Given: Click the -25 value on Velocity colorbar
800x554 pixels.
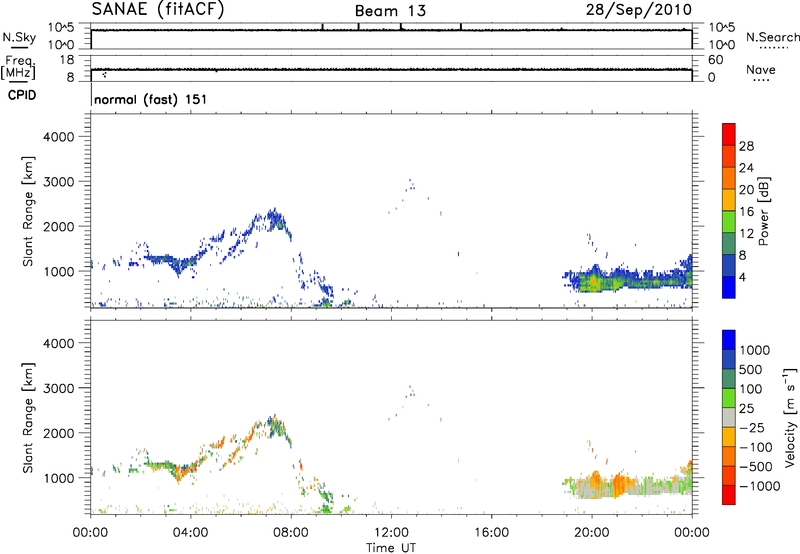Looking at the screenshot, I should pos(754,428).
